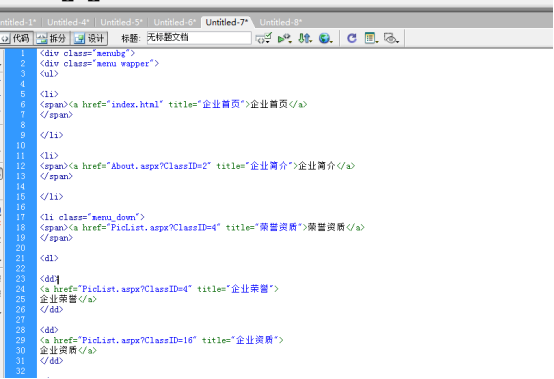This screenshot has height=379, width=554.
Task: Switch to the Untitled-4 document tab
Action: coord(68,22)
